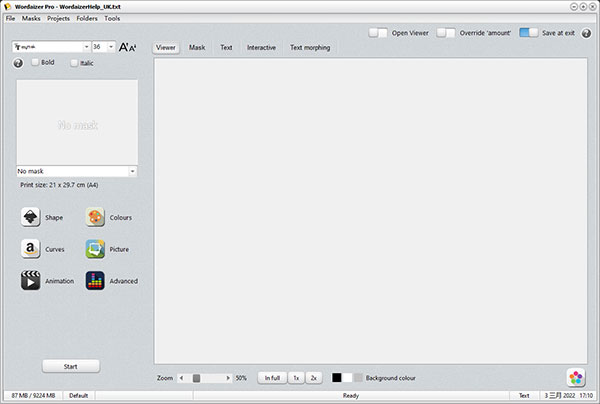The image size is (600, 404).
Task: Click the help question mark icon
Action: coord(18,64)
